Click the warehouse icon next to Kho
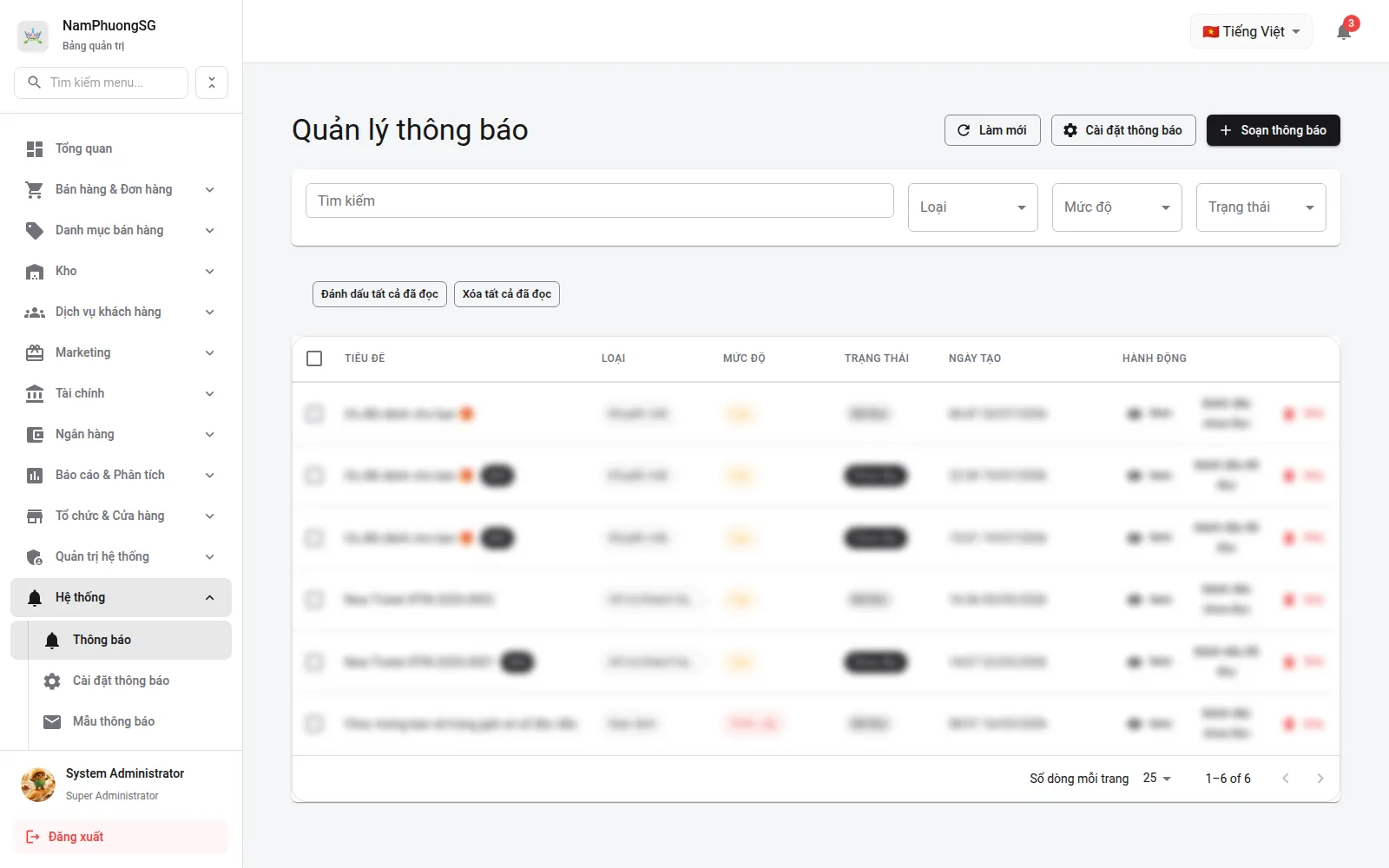 coord(35,272)
